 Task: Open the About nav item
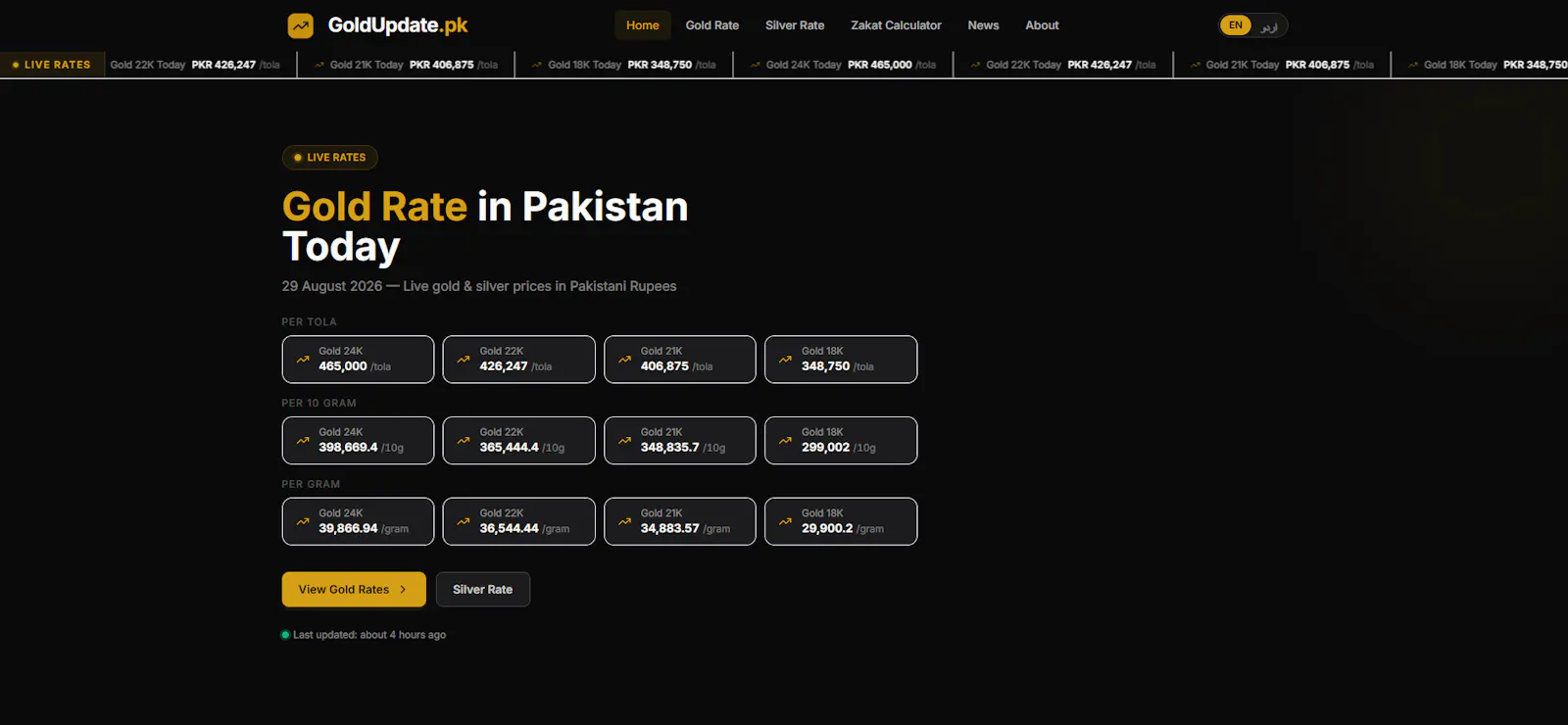(1042, 25)
